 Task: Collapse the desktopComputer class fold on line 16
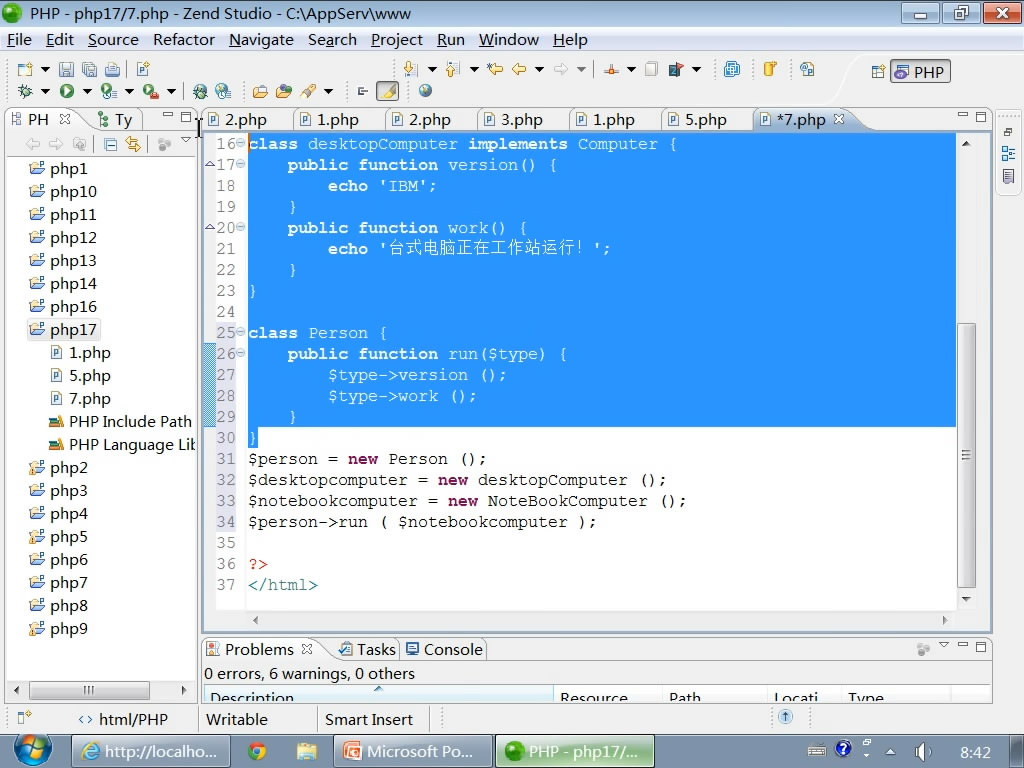click(240, 143)
